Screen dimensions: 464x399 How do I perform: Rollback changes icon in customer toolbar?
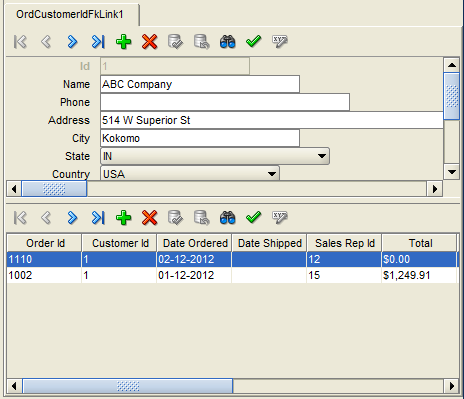201,42
